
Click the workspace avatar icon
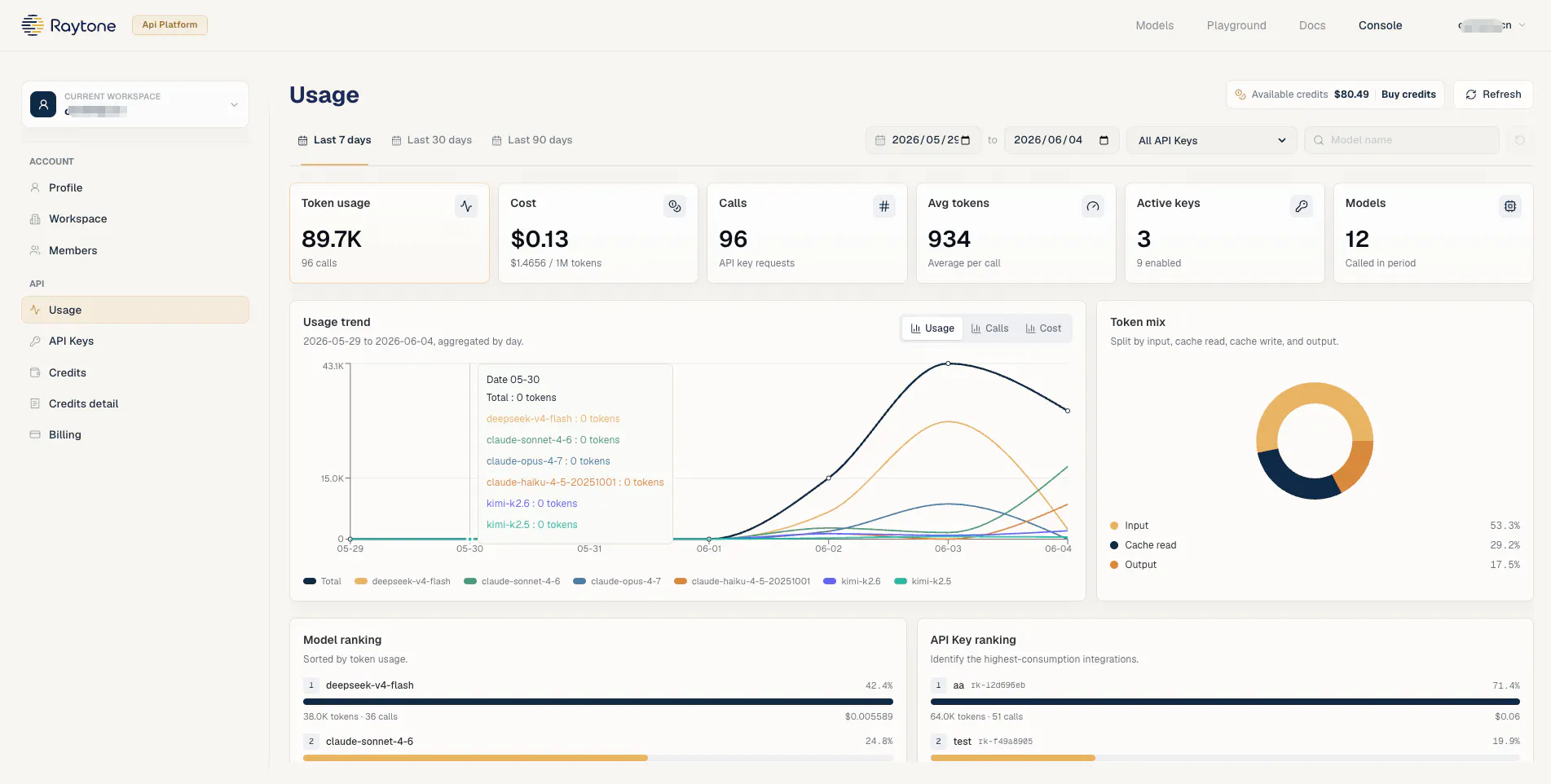[x=43, y=104]
